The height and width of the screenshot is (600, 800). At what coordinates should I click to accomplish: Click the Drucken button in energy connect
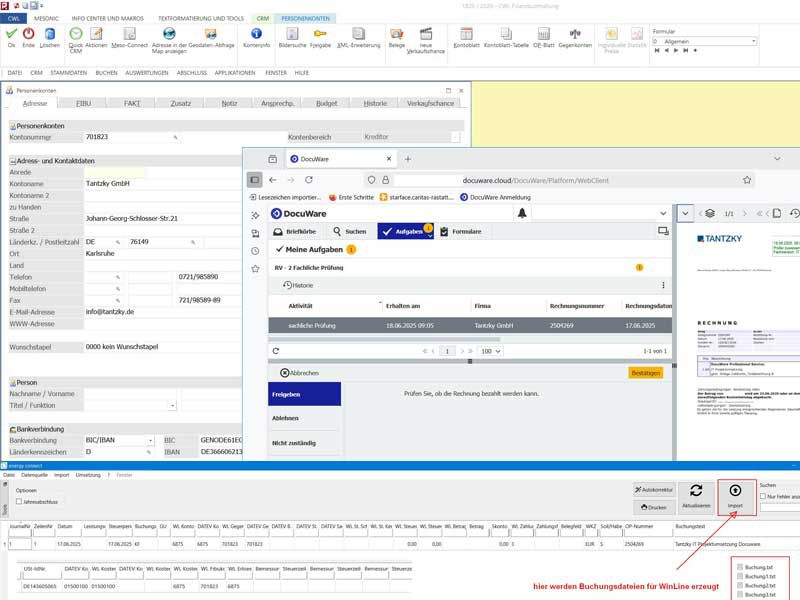tap(654, 508)
